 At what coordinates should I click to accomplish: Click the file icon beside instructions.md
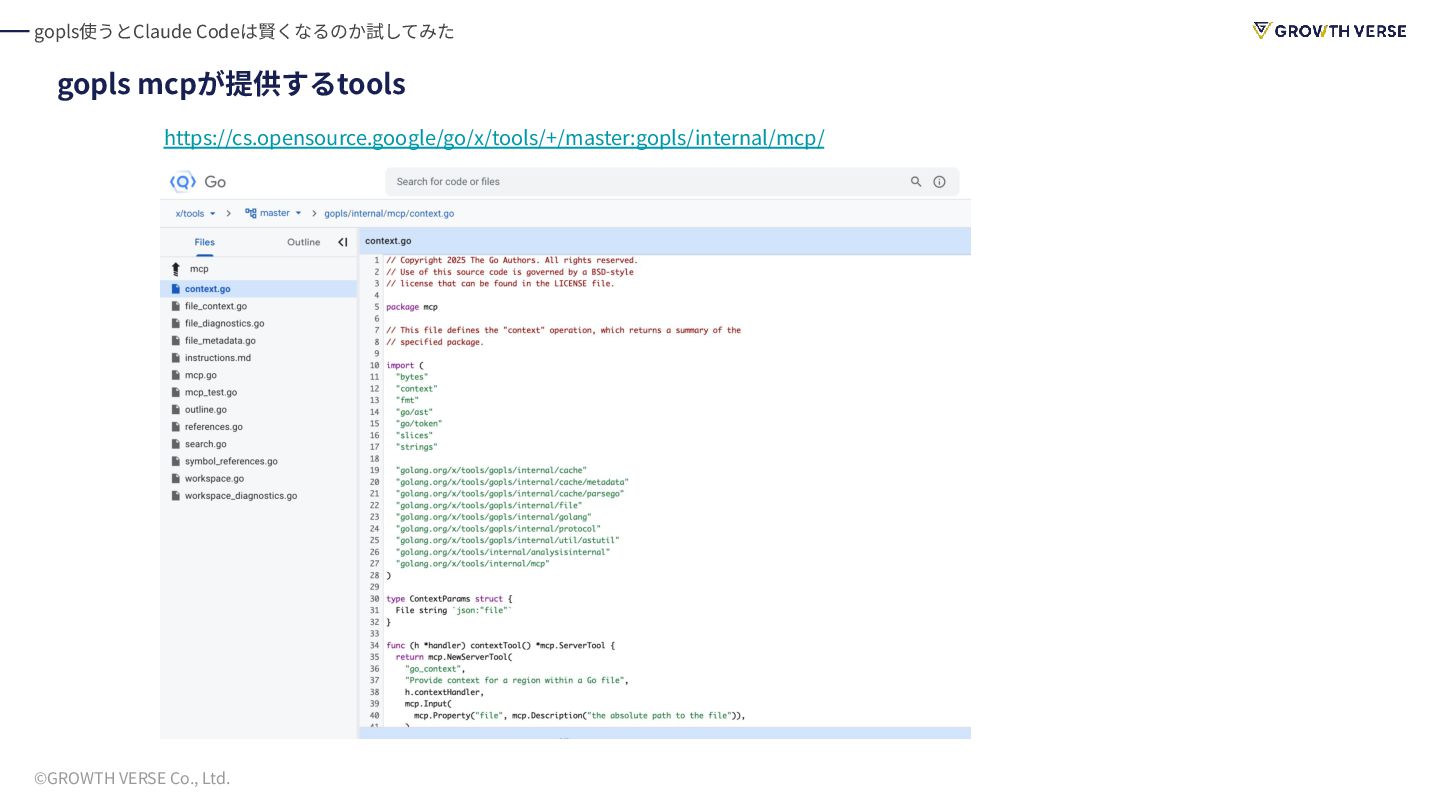176,358
